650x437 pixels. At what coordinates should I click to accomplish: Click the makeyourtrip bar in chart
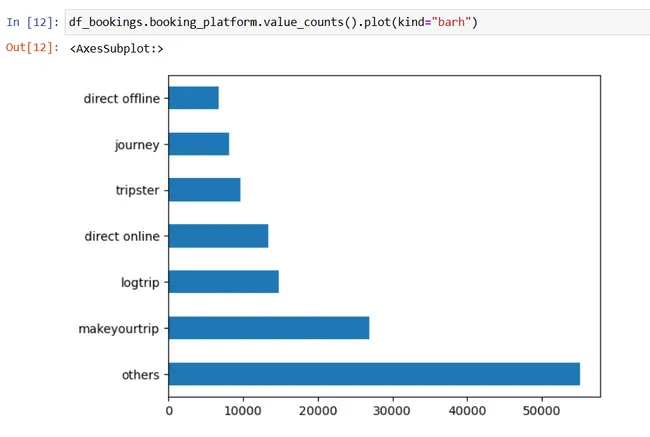click(269, 328)
